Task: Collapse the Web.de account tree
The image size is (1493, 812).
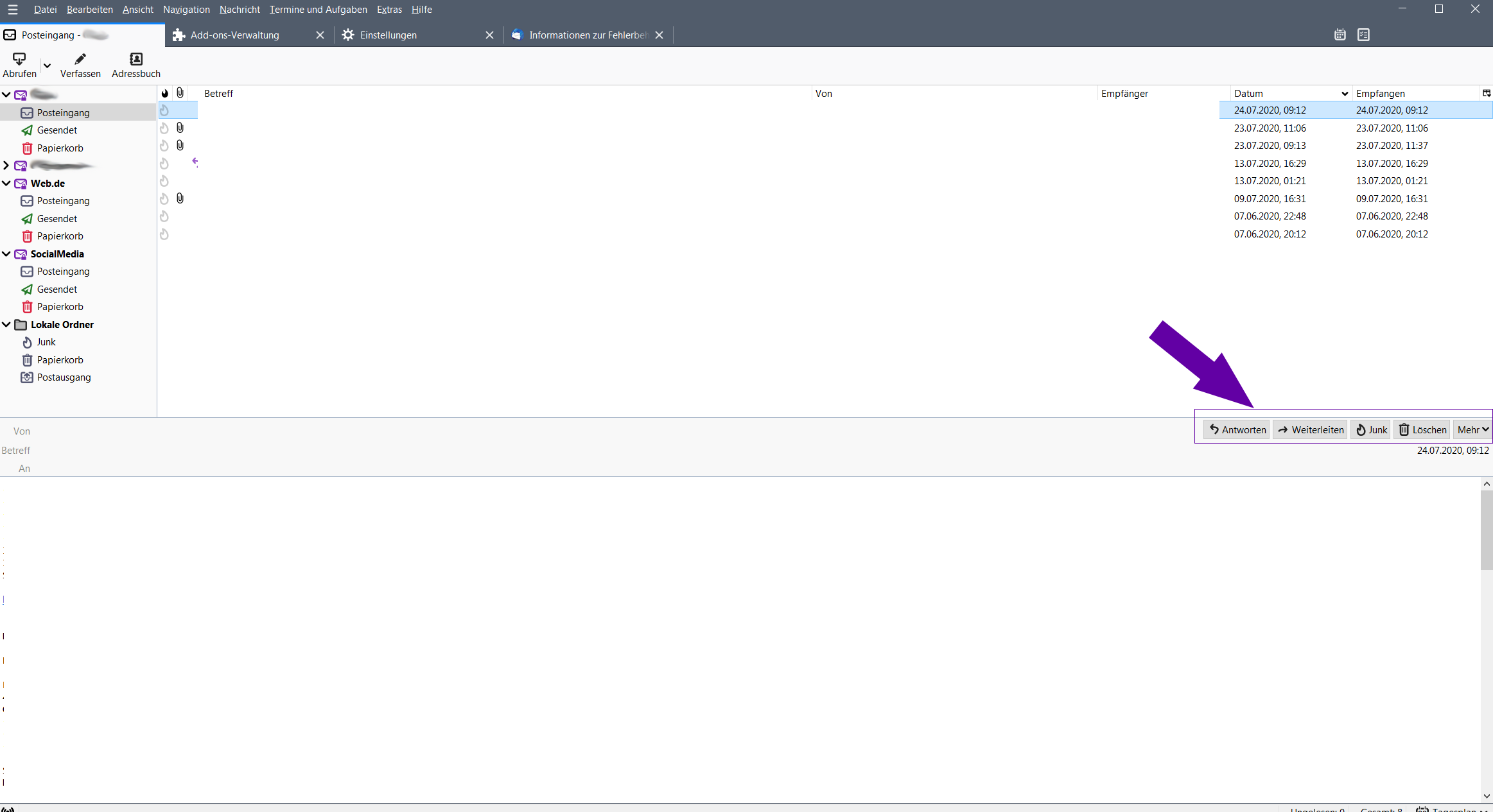Action: (6, 184)
